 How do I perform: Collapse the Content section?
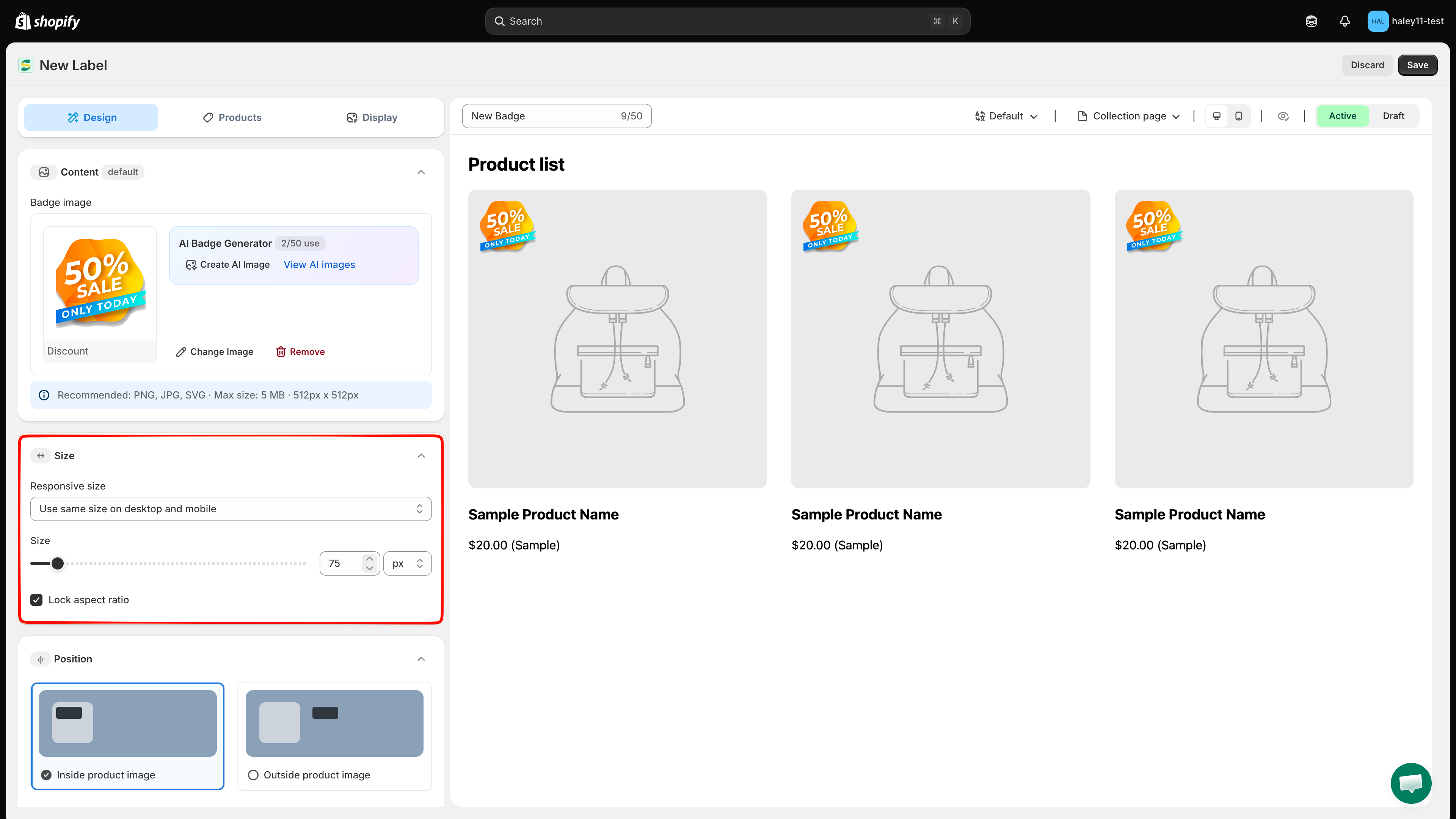pos(421,172)
